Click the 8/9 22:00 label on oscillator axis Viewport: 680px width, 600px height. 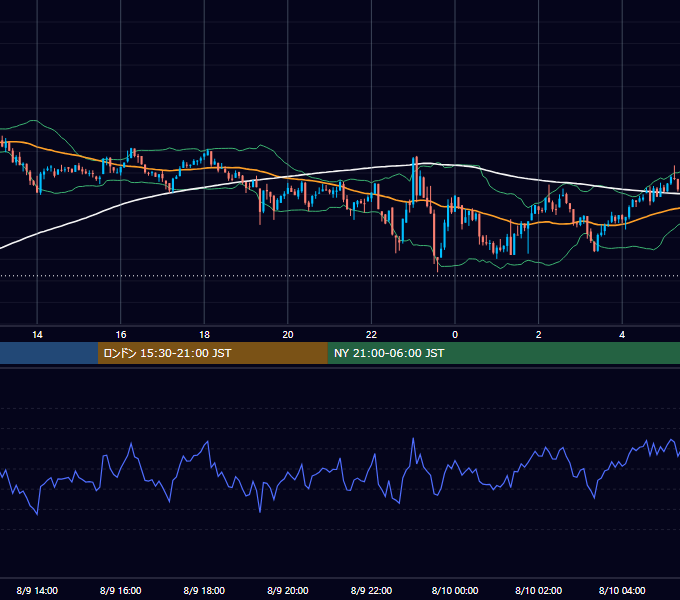pyautogui.click(x=371, y=590)
